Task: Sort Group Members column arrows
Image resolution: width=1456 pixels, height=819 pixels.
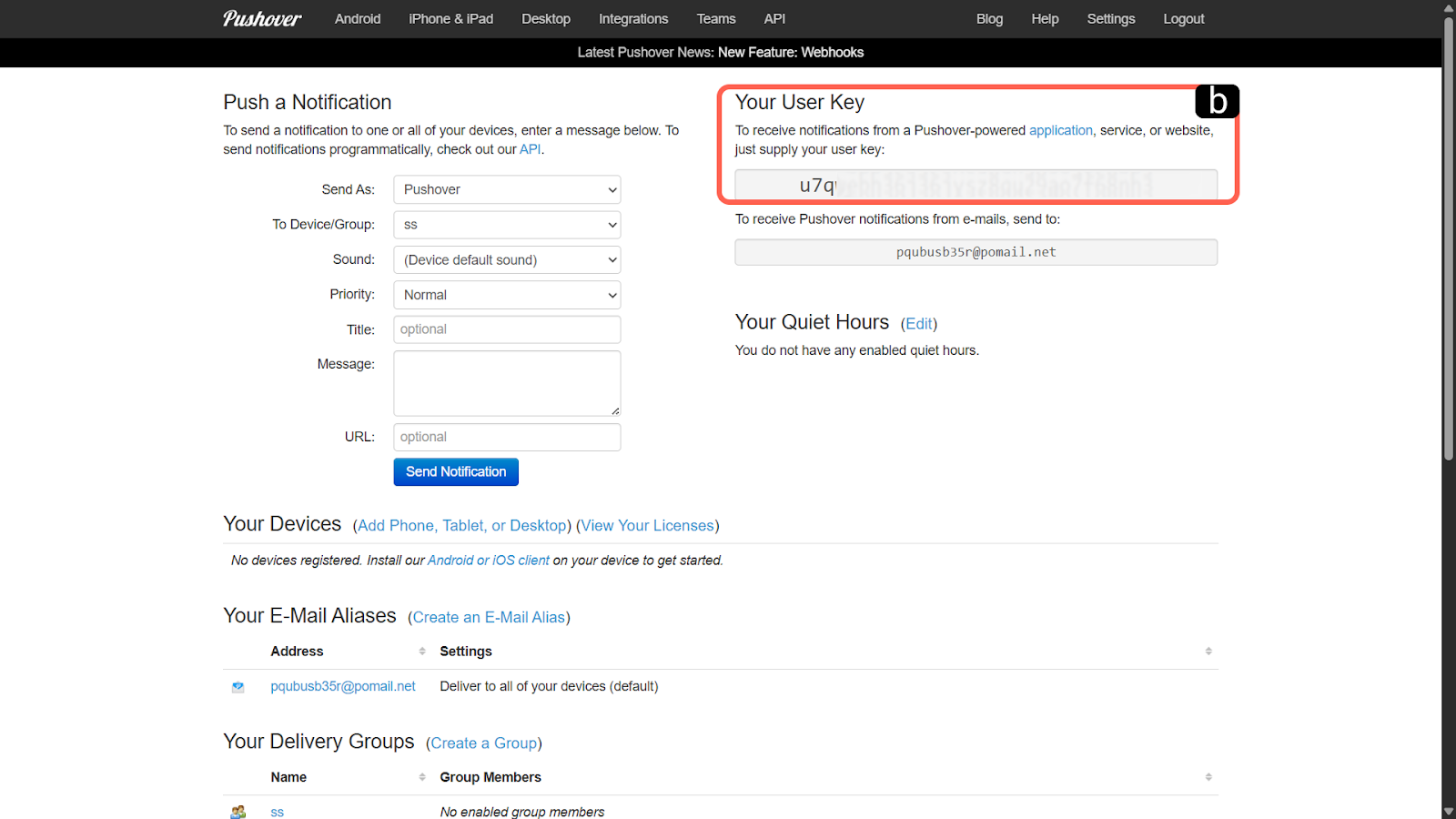Action: (1208, 777)
